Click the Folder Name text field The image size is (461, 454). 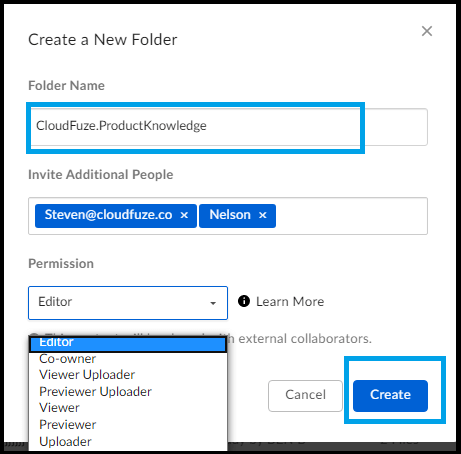pos(228,127)
